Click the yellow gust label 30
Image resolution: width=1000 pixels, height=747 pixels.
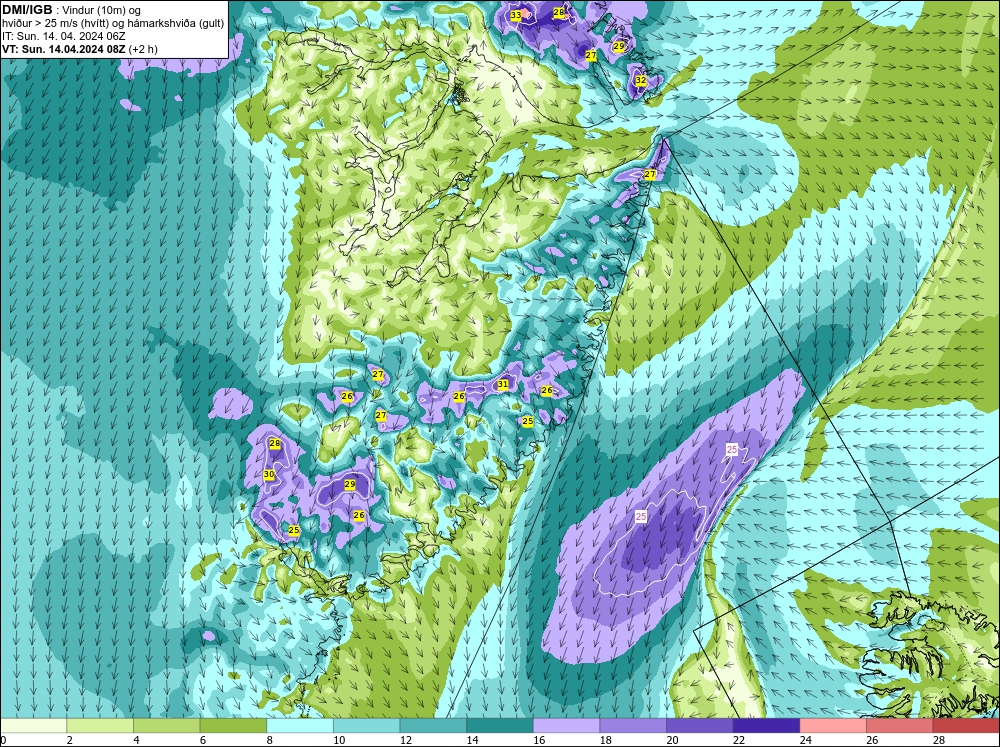point(269,474)
